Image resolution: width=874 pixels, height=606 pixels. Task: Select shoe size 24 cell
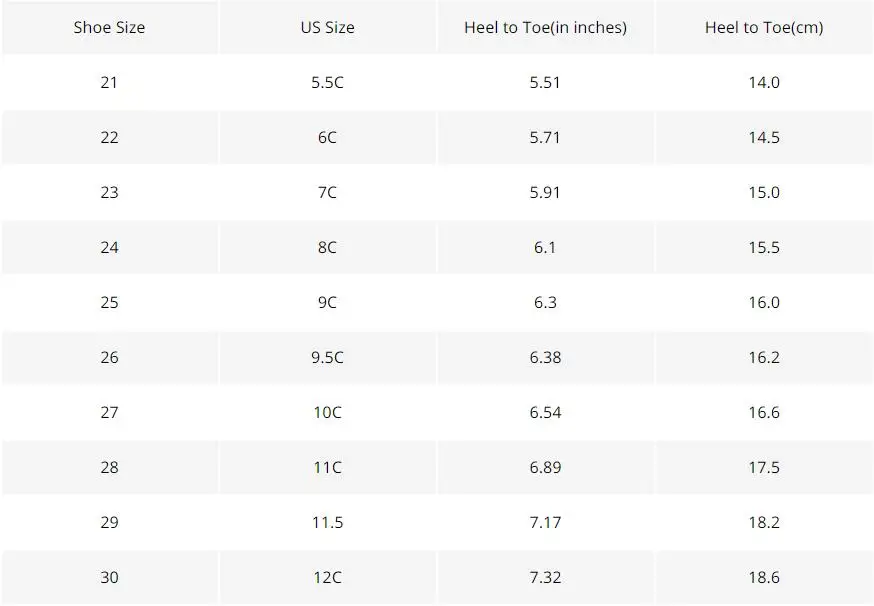click(109, 248)
